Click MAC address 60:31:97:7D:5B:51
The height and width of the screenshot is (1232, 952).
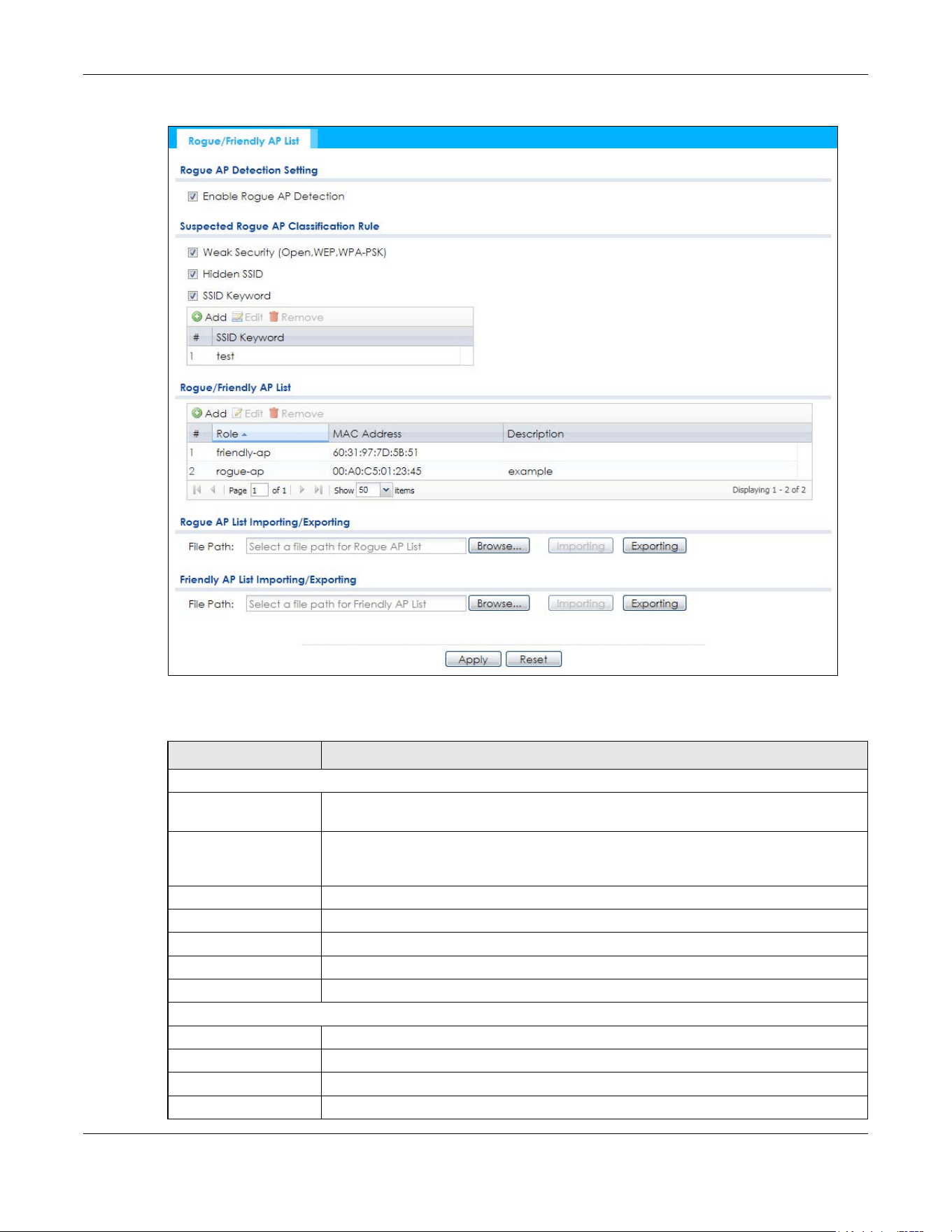[x=376, y=453]
